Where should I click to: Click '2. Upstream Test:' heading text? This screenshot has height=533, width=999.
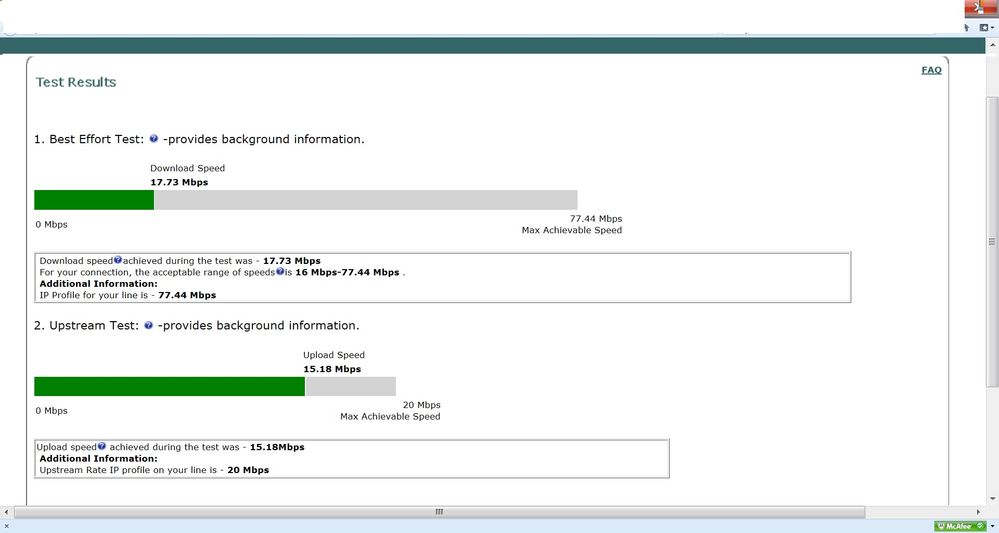[87, 325]
